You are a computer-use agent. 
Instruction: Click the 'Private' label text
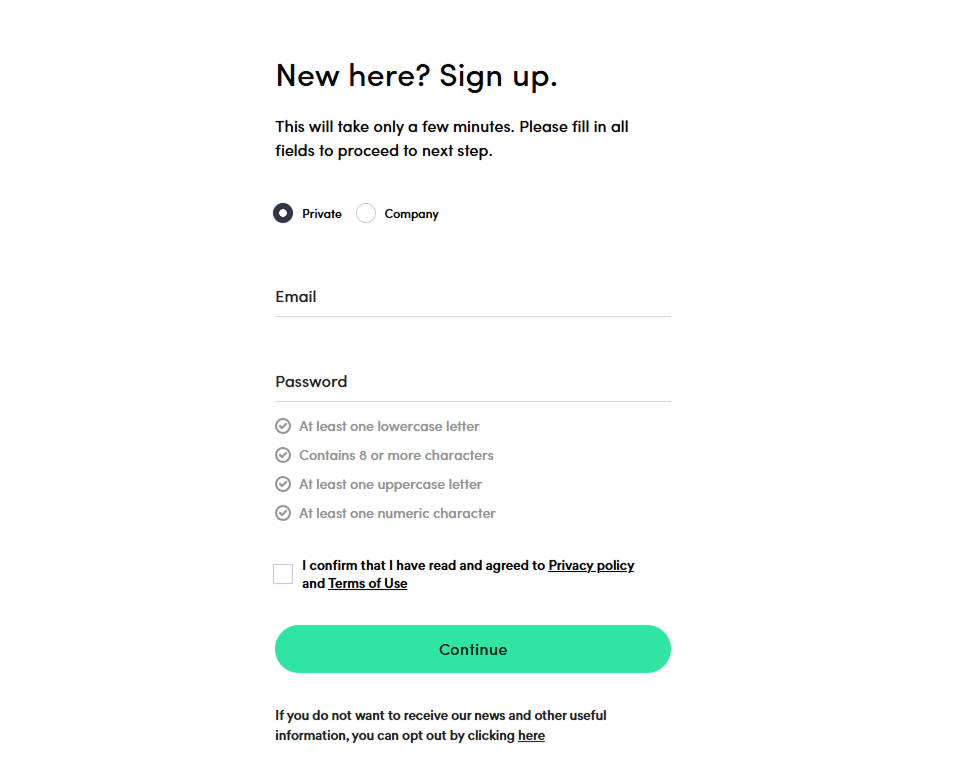pyautogui.click(x=322, y=214)
